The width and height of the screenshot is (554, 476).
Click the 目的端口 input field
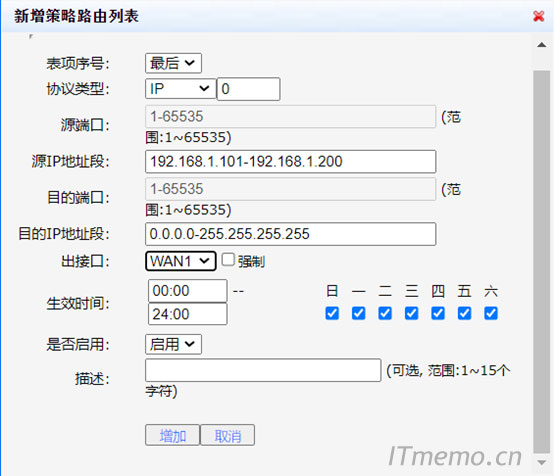[290, 189]
